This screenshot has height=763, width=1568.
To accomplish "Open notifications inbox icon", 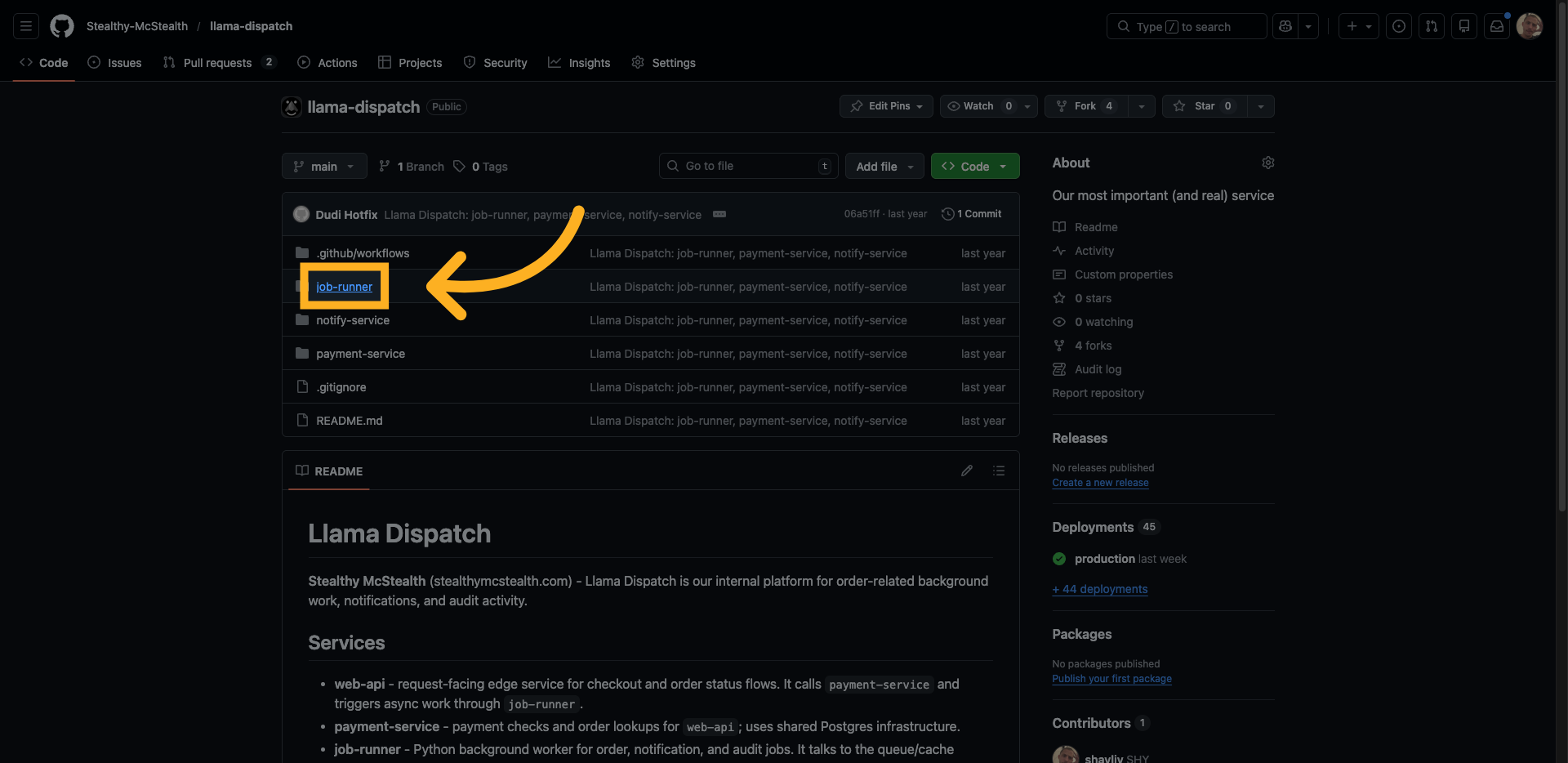I will tap(1497, 26).
